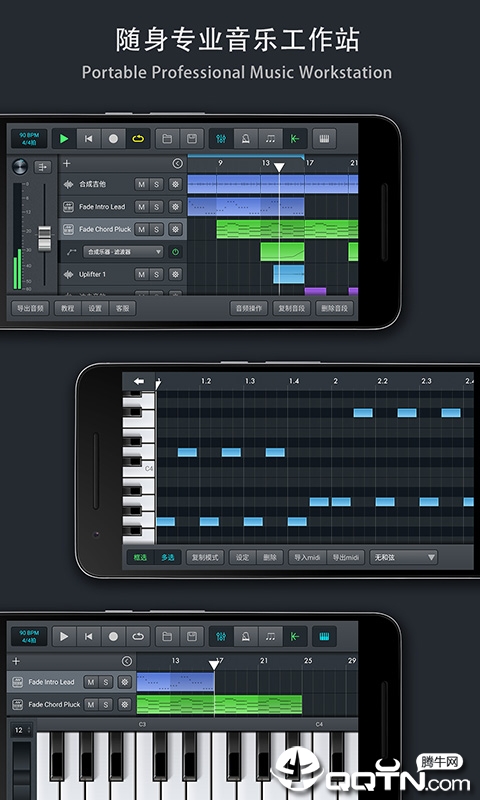Image resolution: width=480 pixels, height=800 pixels.
Task: Collapse track panel arrow in bottom phone
Action: tap(127, 661)
